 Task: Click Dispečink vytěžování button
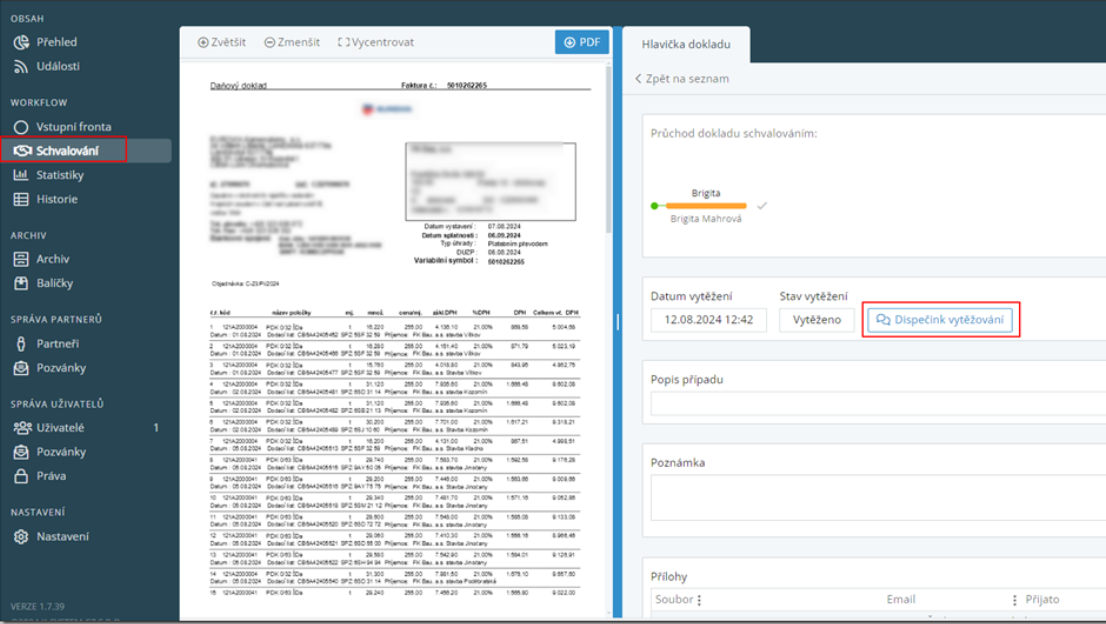coord(940,320)
